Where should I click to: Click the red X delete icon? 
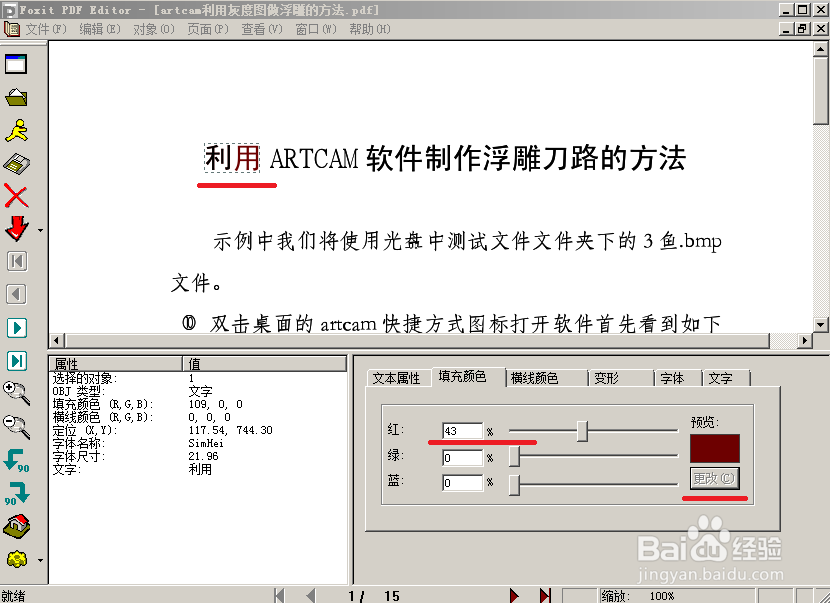pyautogui.click(x=16, y=196)
